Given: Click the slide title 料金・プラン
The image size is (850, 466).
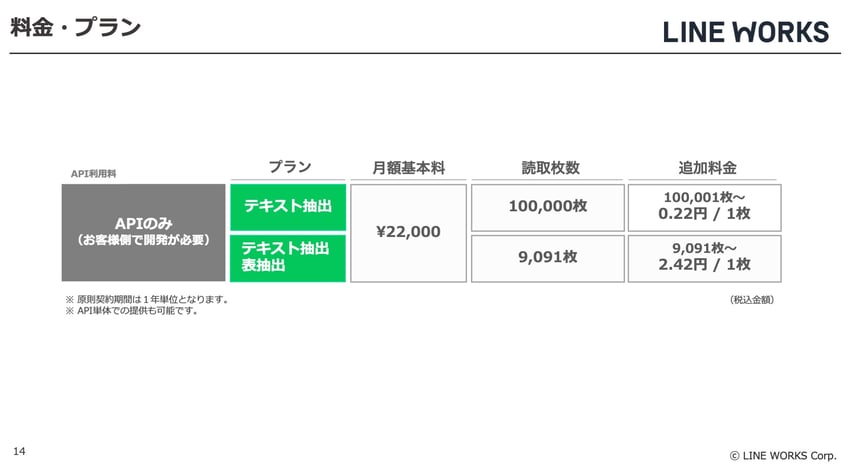Looking at the screenshot, I should click(x=76, y=28).
